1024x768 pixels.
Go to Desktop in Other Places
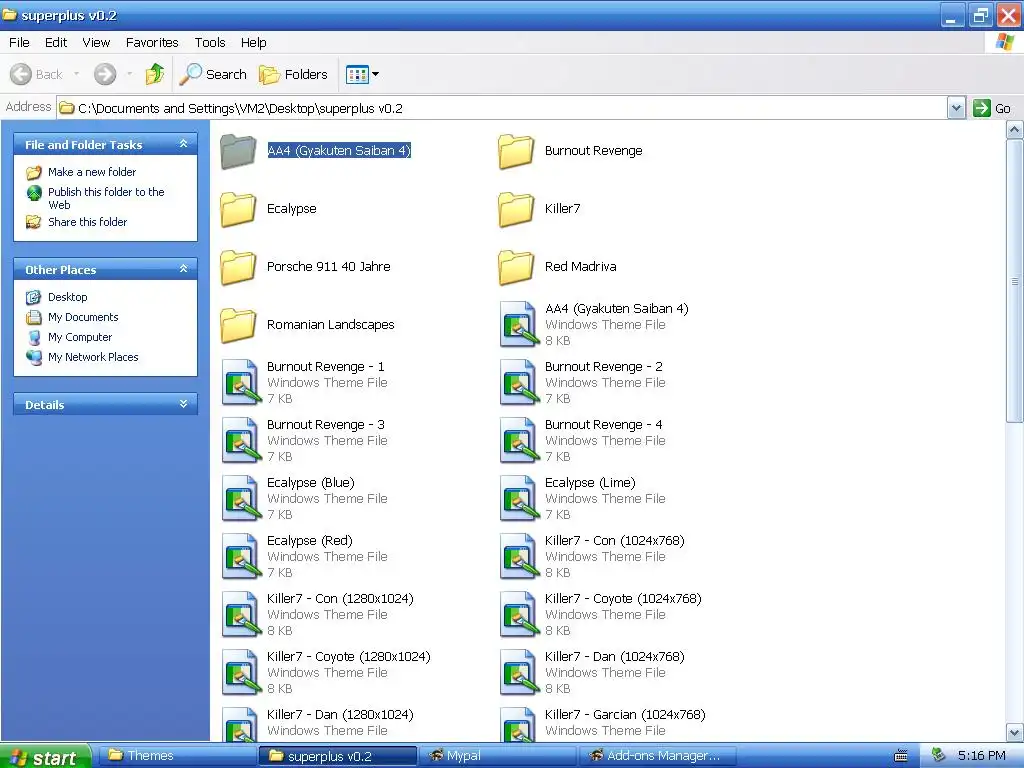coord(67,297)
